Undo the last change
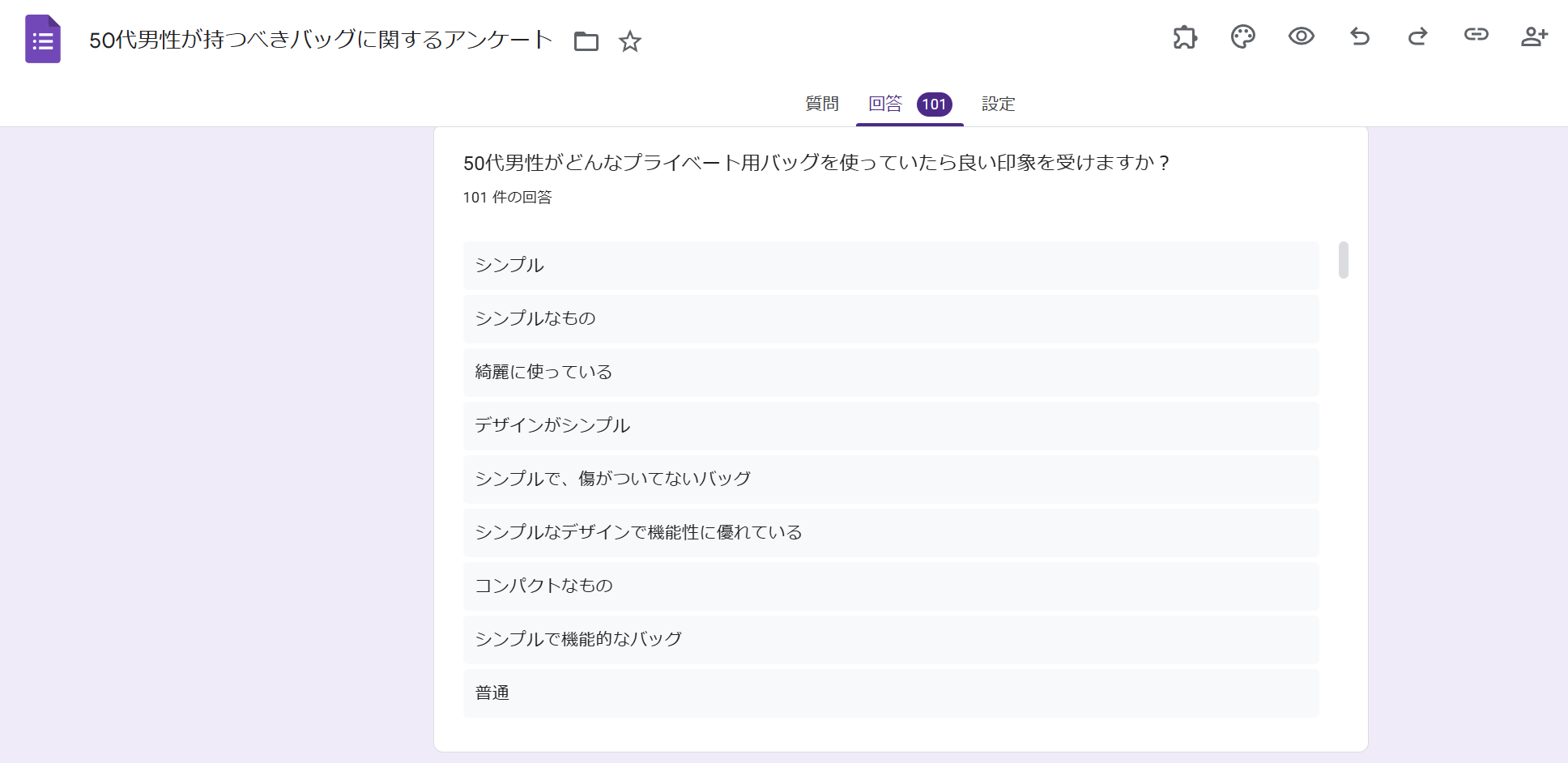The height and width of the screenshot is (763, 1568). 1360,36
